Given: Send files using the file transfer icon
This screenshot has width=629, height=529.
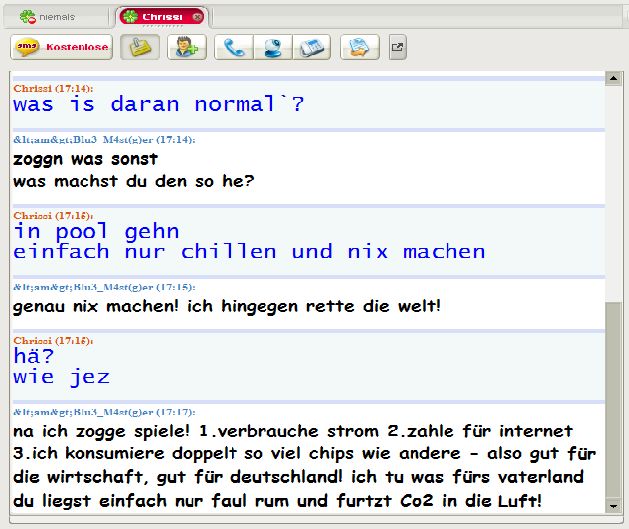Looking at the screenshot, I should (359, 47).
